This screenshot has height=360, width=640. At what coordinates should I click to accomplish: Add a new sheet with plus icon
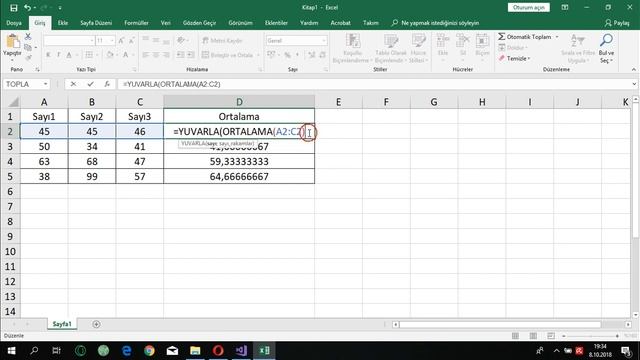[x=96, y=324]
